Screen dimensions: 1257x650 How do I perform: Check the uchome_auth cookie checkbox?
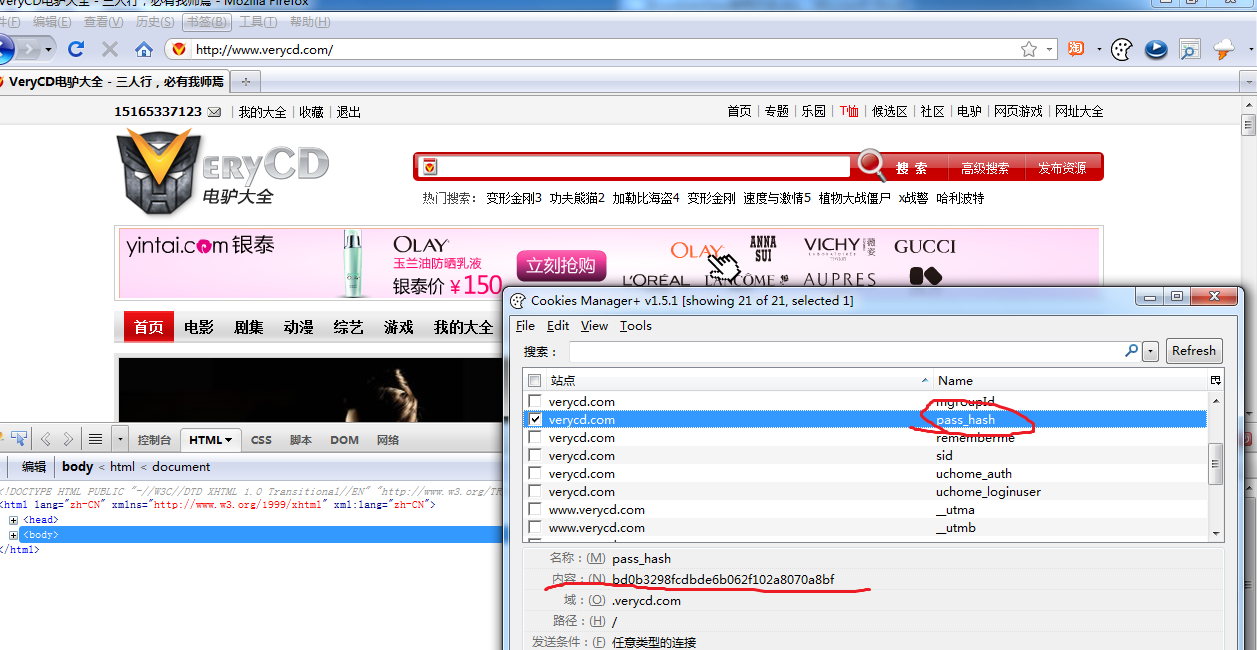(x=535, y=474)
